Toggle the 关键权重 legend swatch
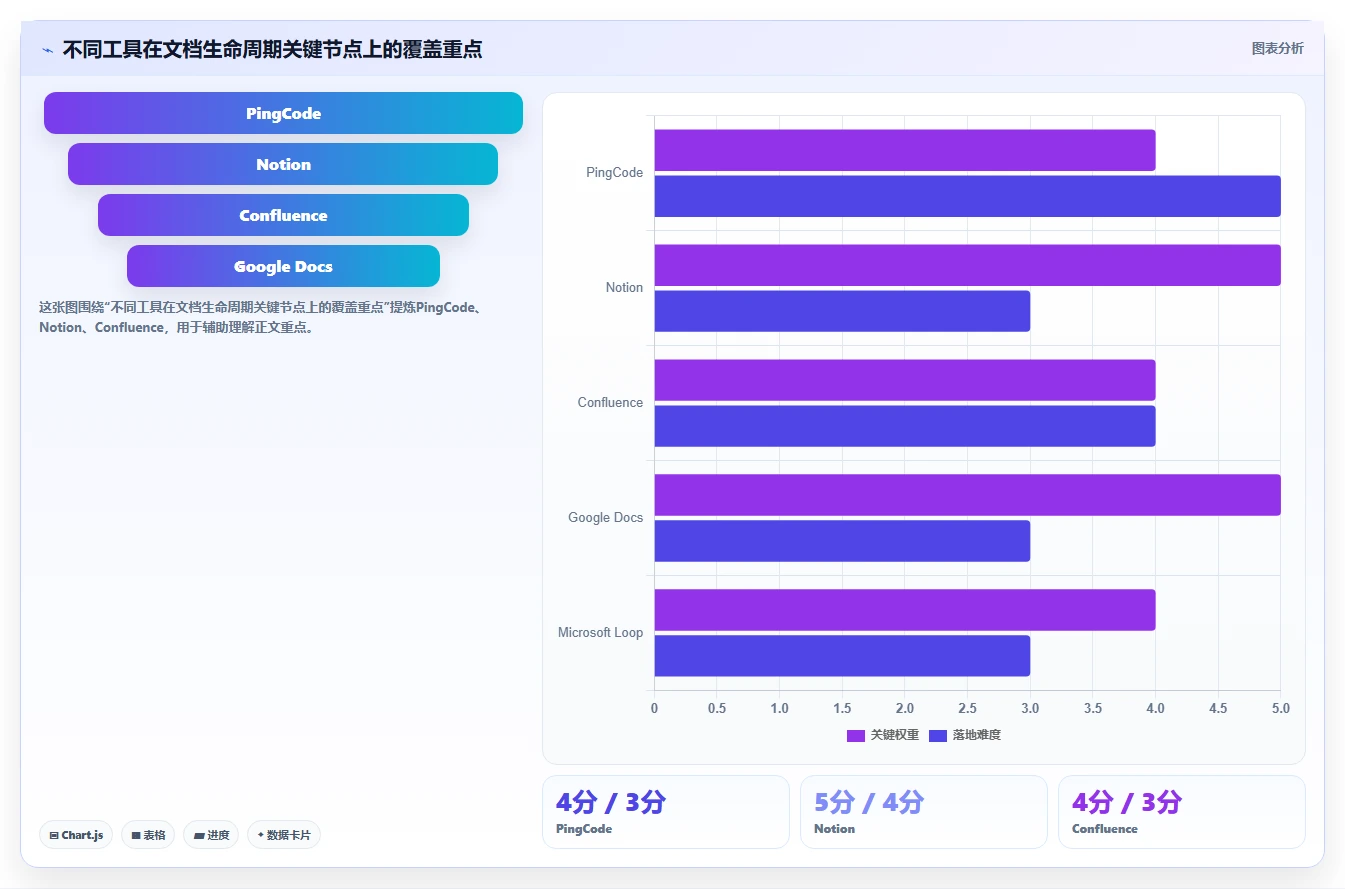Viewport: 1345px width, 889px height. (856, 735)
